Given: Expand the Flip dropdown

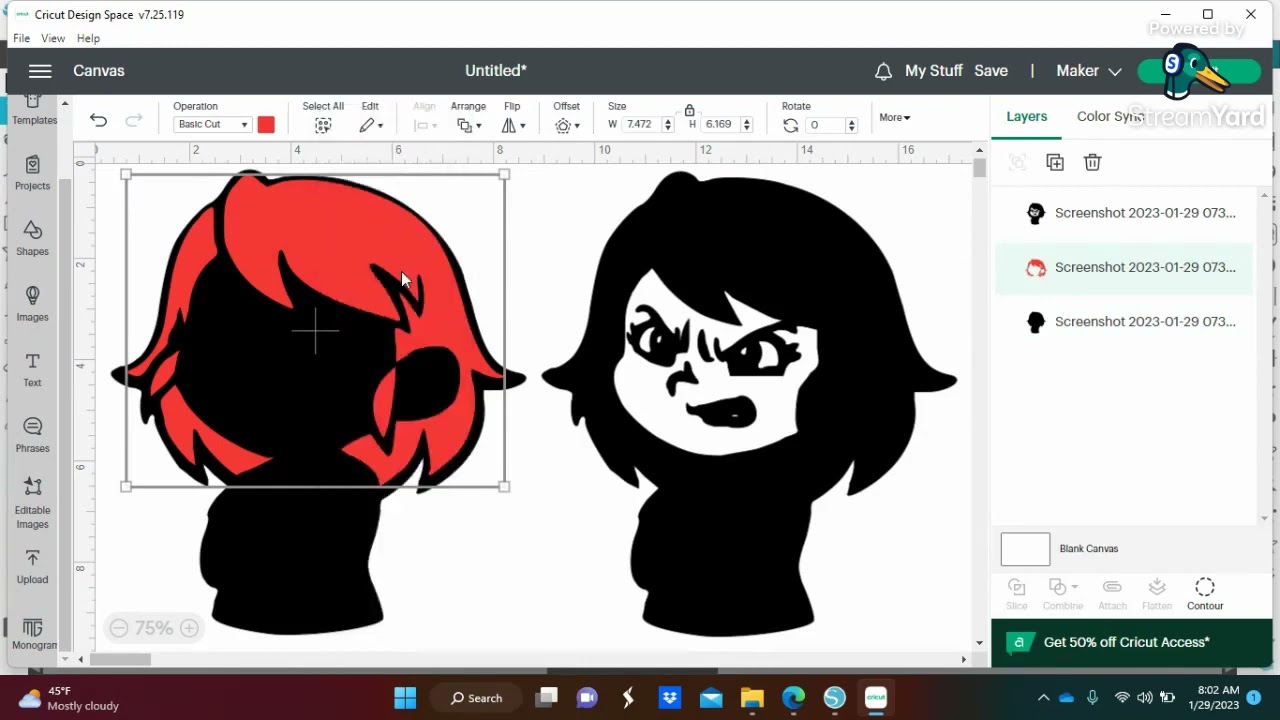Looking at the screenshot, I should 514,126.
